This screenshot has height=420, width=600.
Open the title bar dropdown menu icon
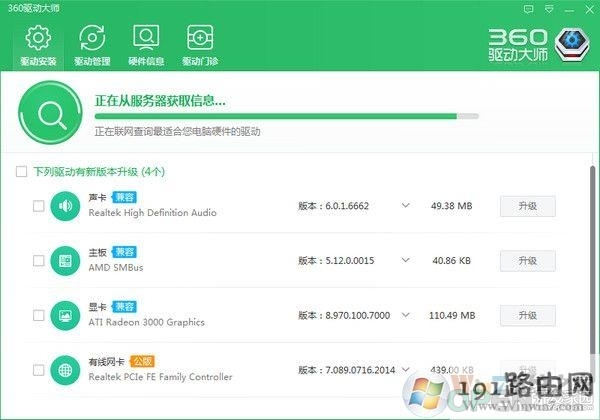(549, 9)
